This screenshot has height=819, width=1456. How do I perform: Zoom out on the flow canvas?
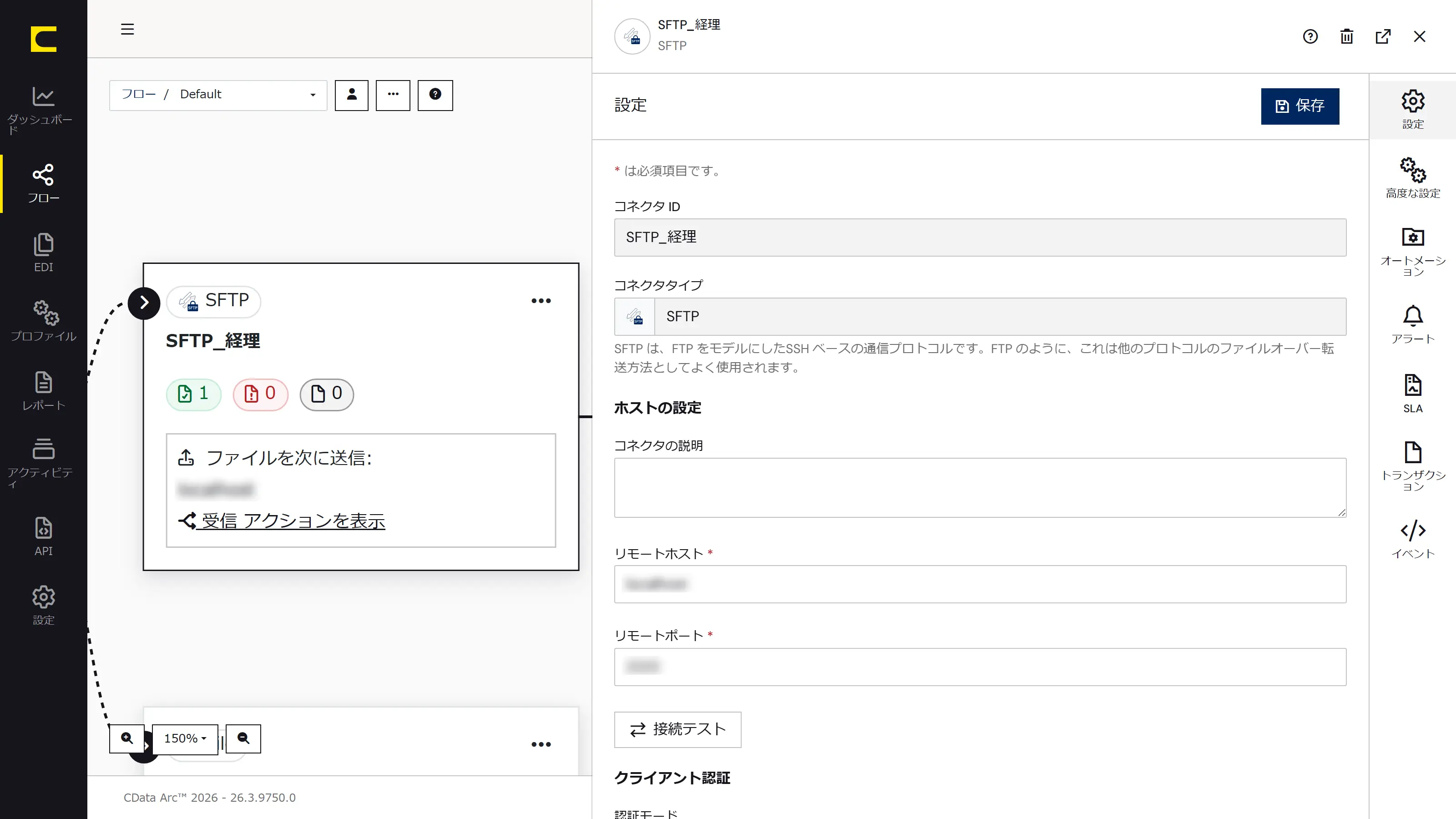243,738
